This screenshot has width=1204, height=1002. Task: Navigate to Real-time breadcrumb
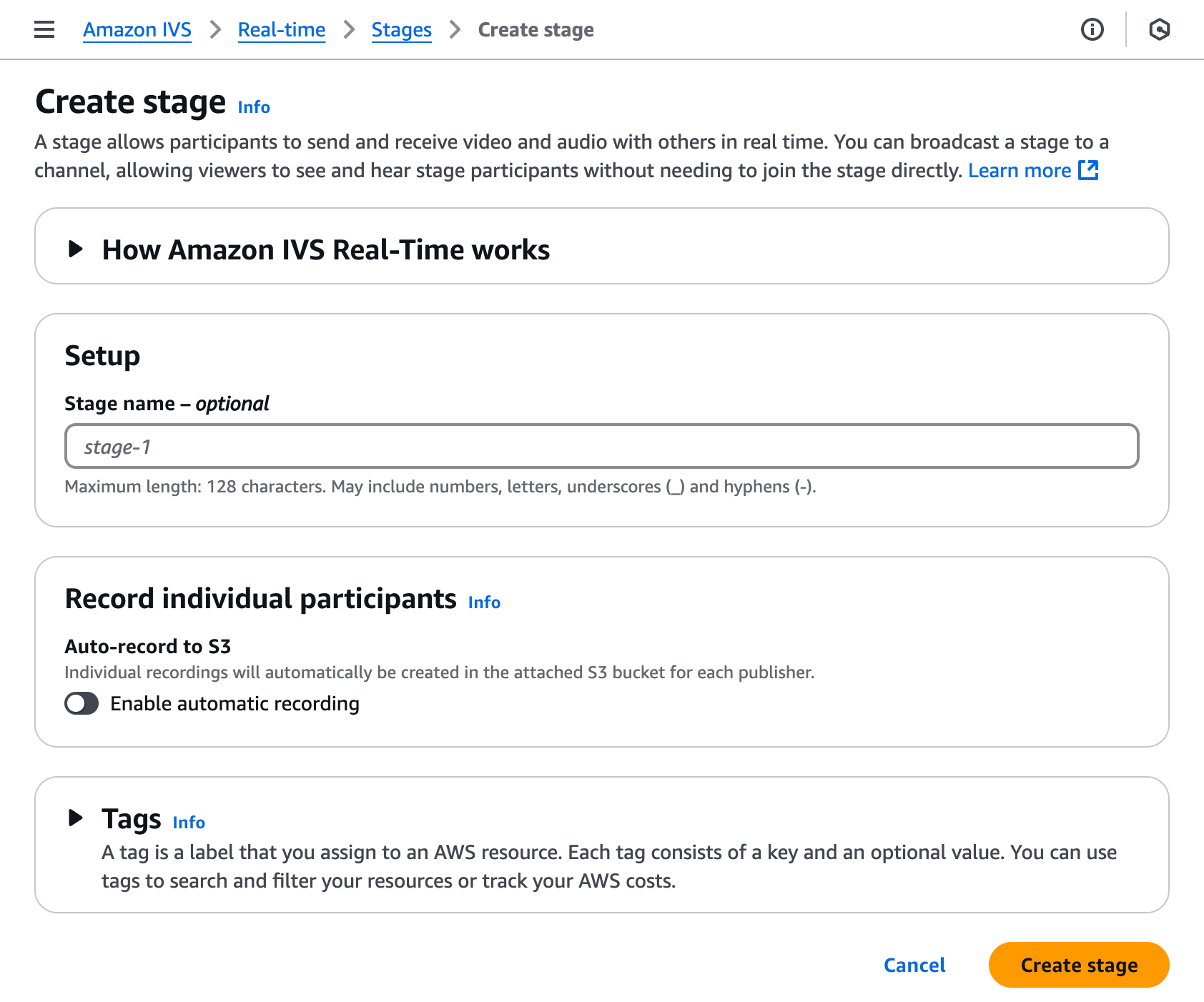tap(282, 30)
